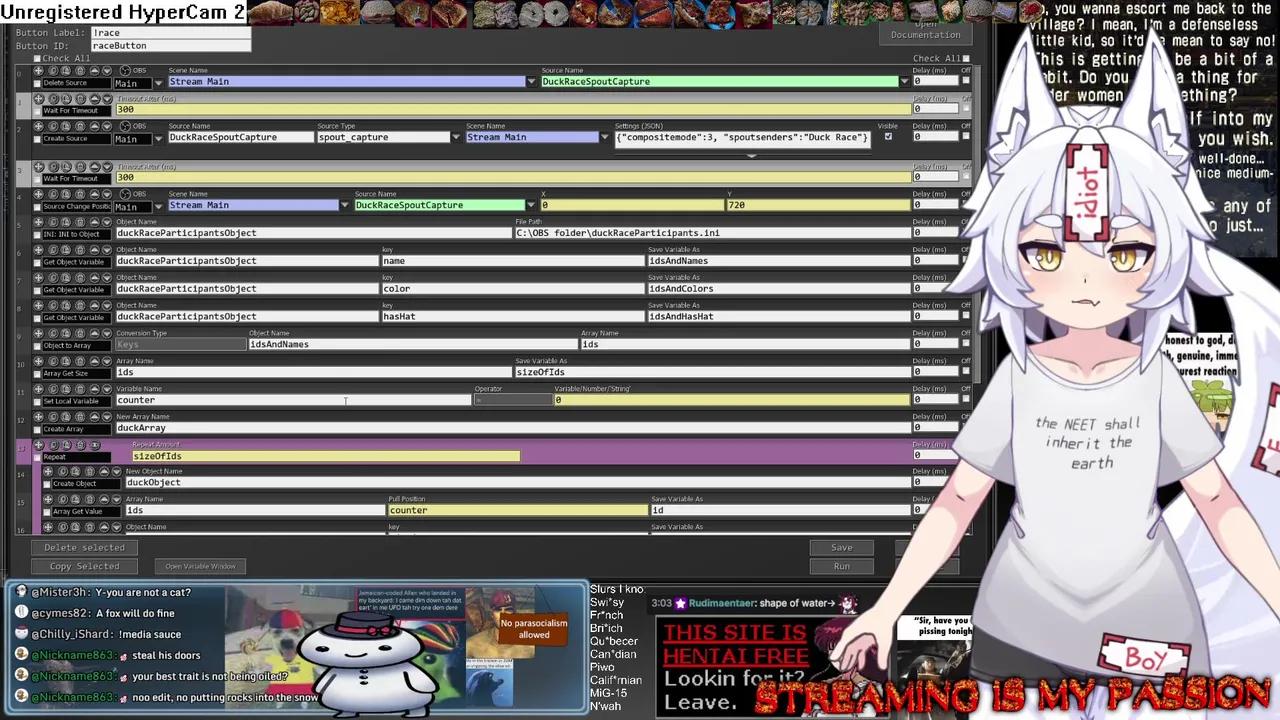Select the Object to Array row checkbox
This screenshot has height=720, width=1280.
click(37, 345)
